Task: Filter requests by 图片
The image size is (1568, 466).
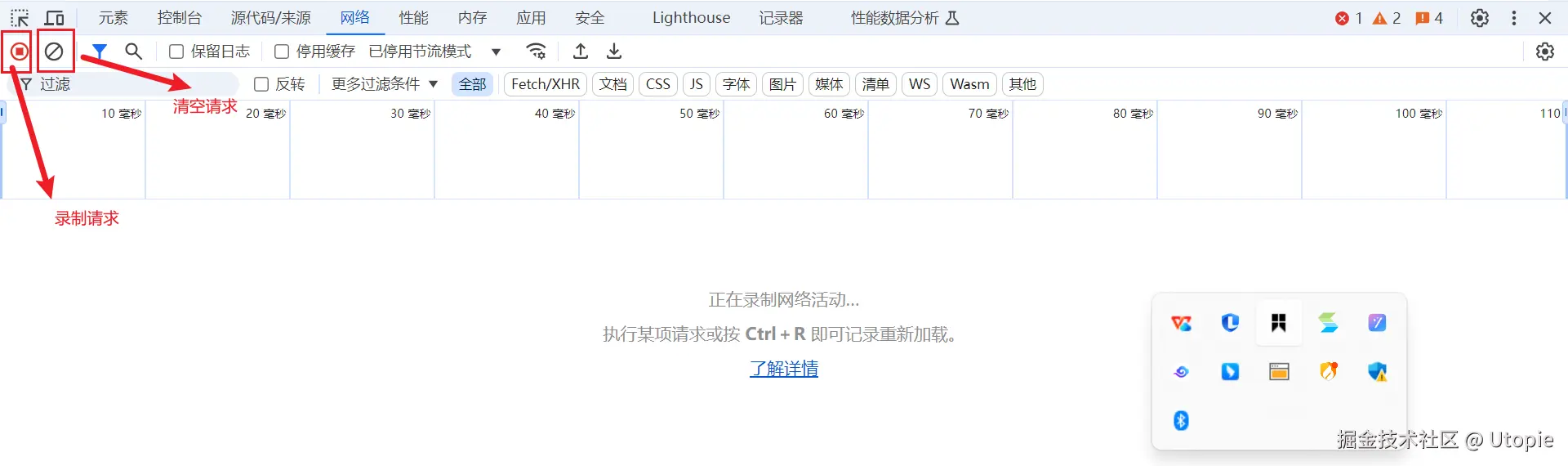Action: pos(782,84)
